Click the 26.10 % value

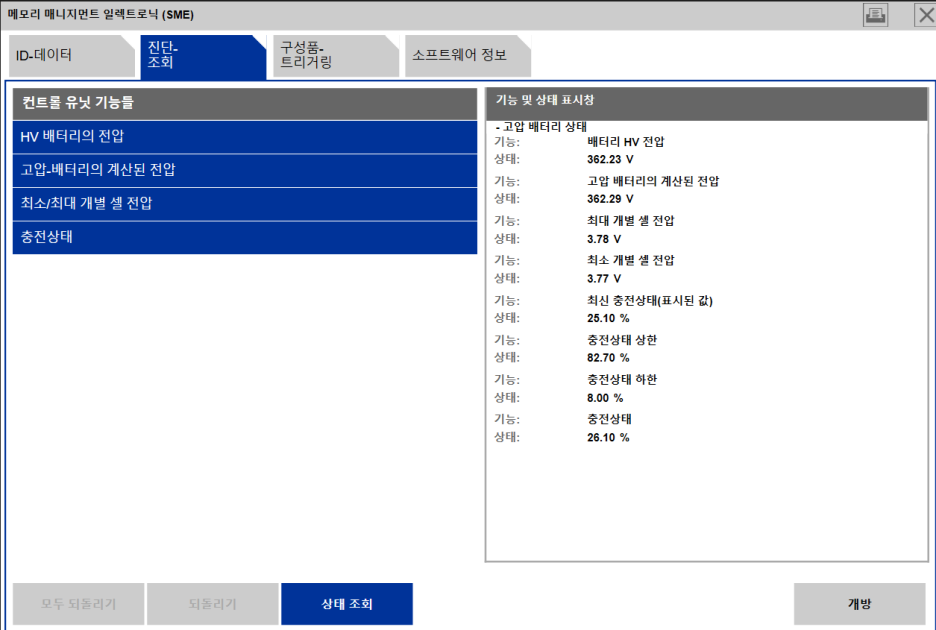(x=608, y=437)
